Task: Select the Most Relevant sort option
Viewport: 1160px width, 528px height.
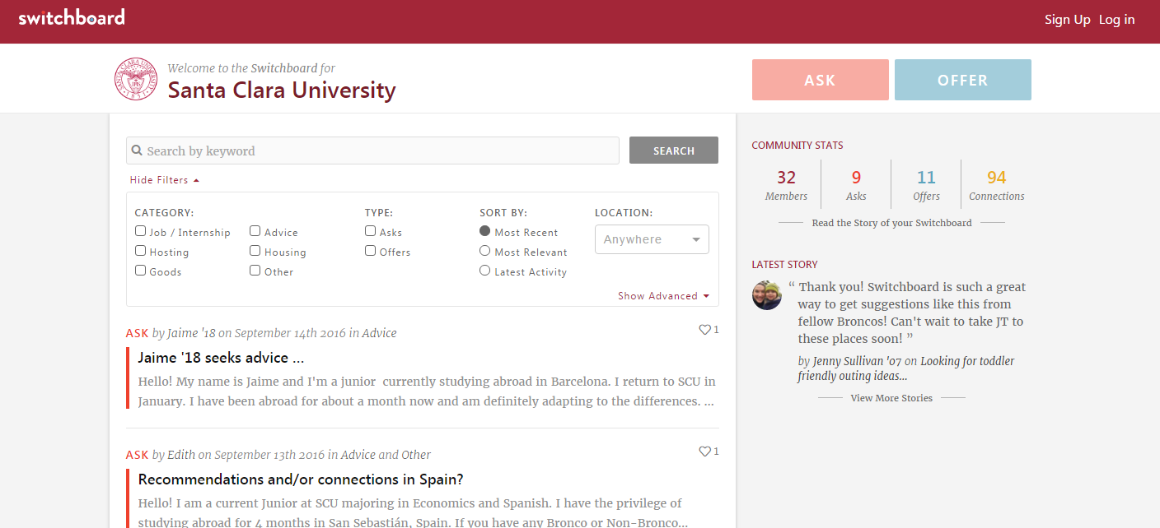Action: 485,251
